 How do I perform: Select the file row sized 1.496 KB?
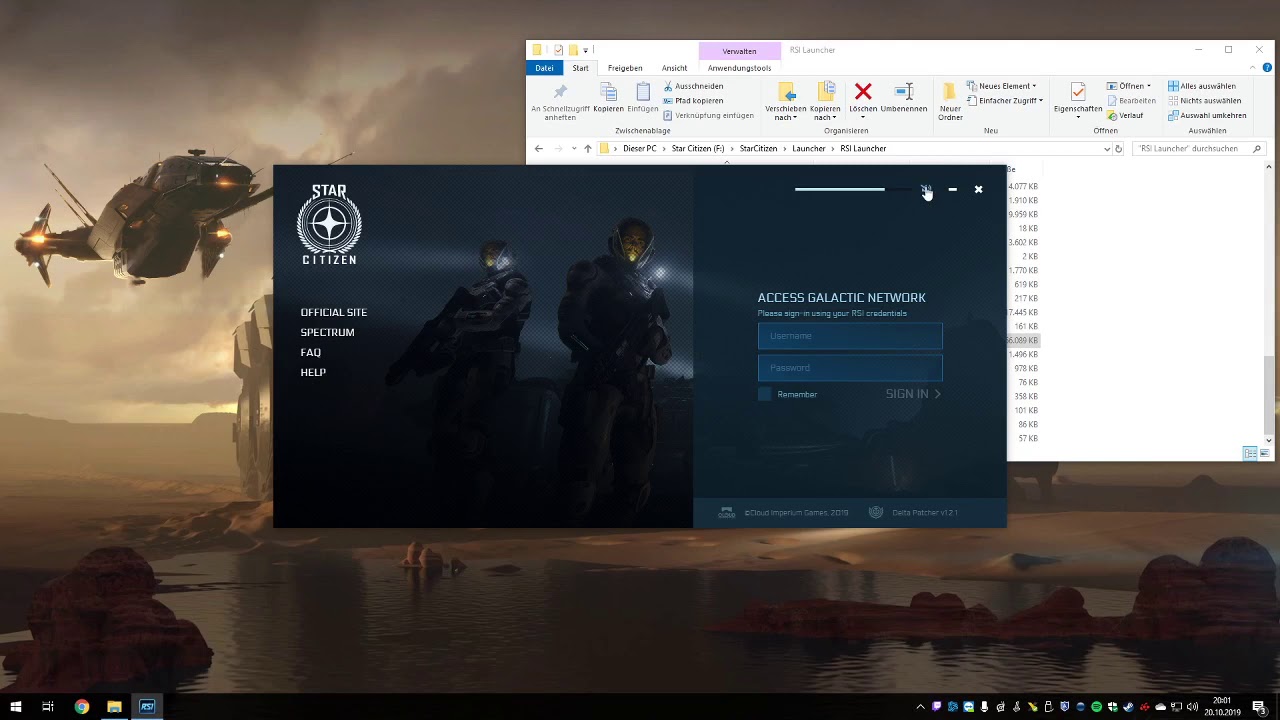tap(1023, 354)
